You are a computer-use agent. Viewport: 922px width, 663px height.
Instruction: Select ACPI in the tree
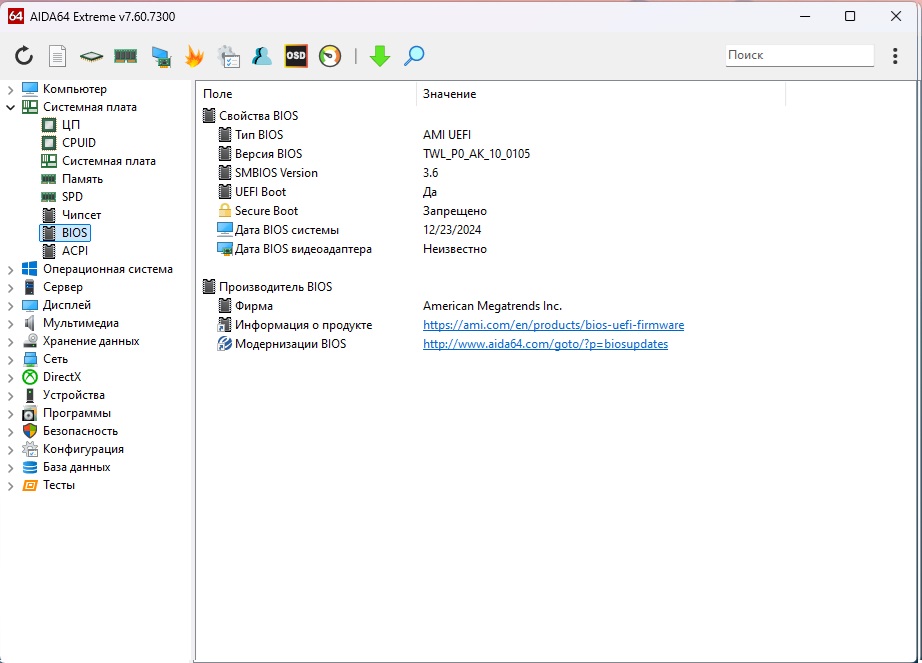75,251
